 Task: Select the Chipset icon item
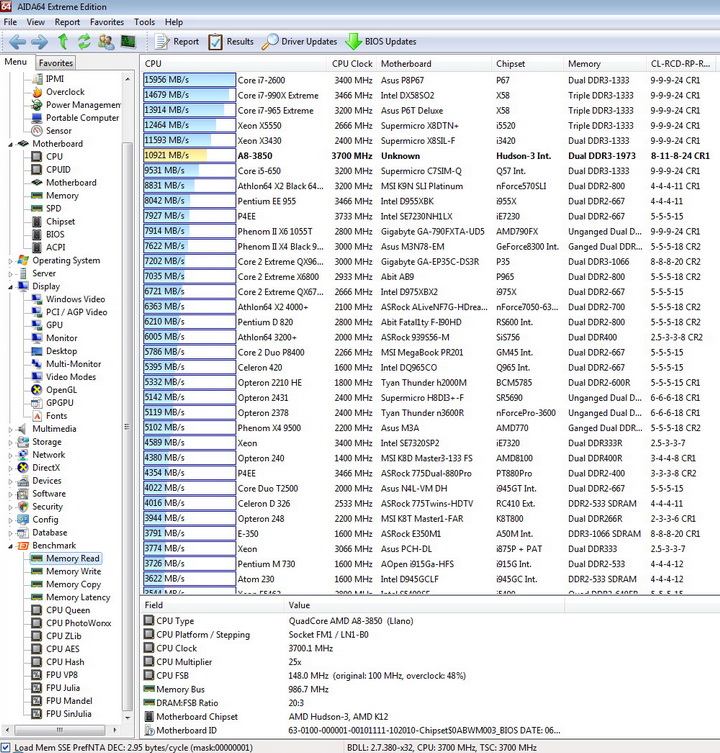coord(37,221)
